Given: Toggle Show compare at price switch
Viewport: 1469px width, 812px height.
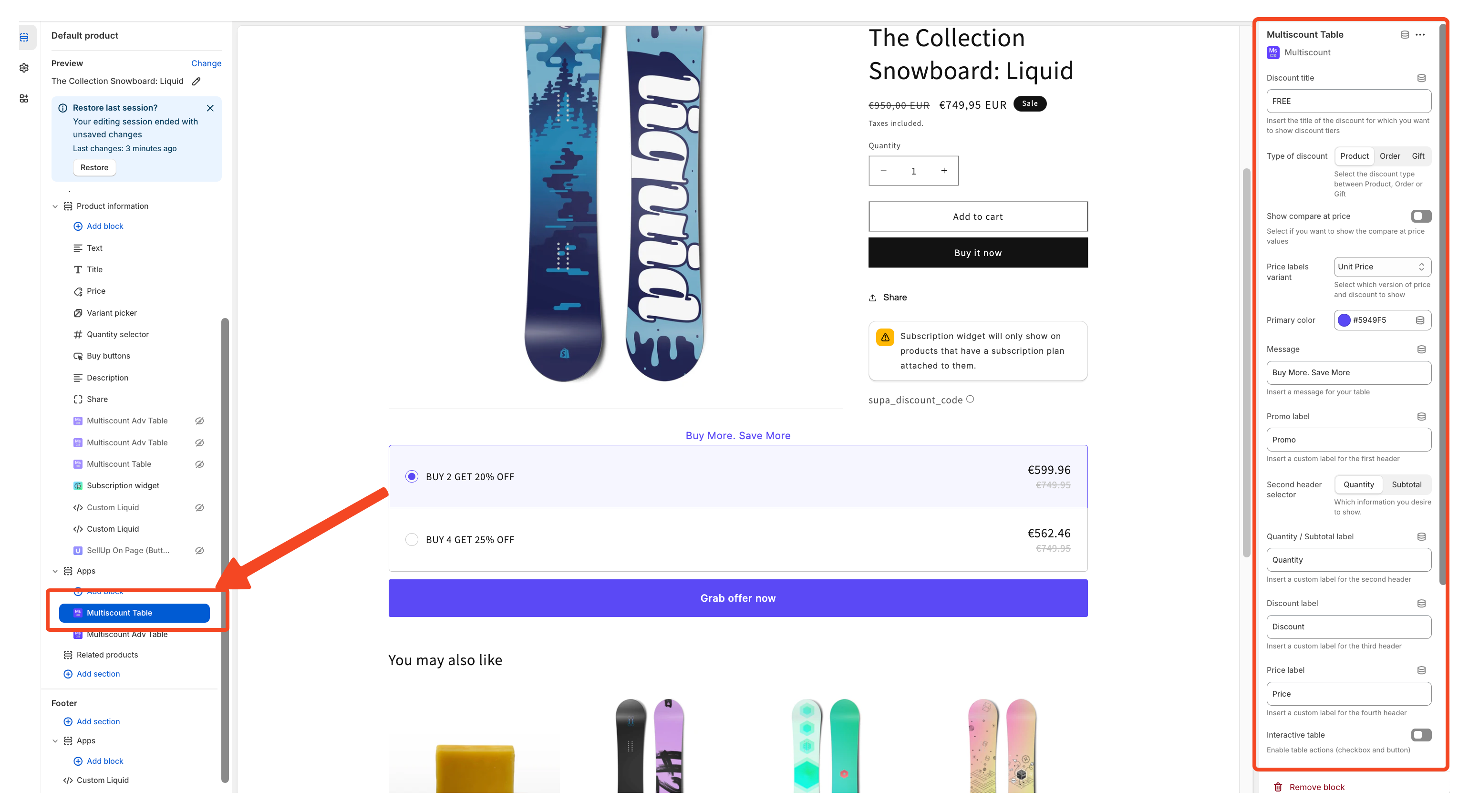Looking at the screenshot, I should [x=1420, y=216].
